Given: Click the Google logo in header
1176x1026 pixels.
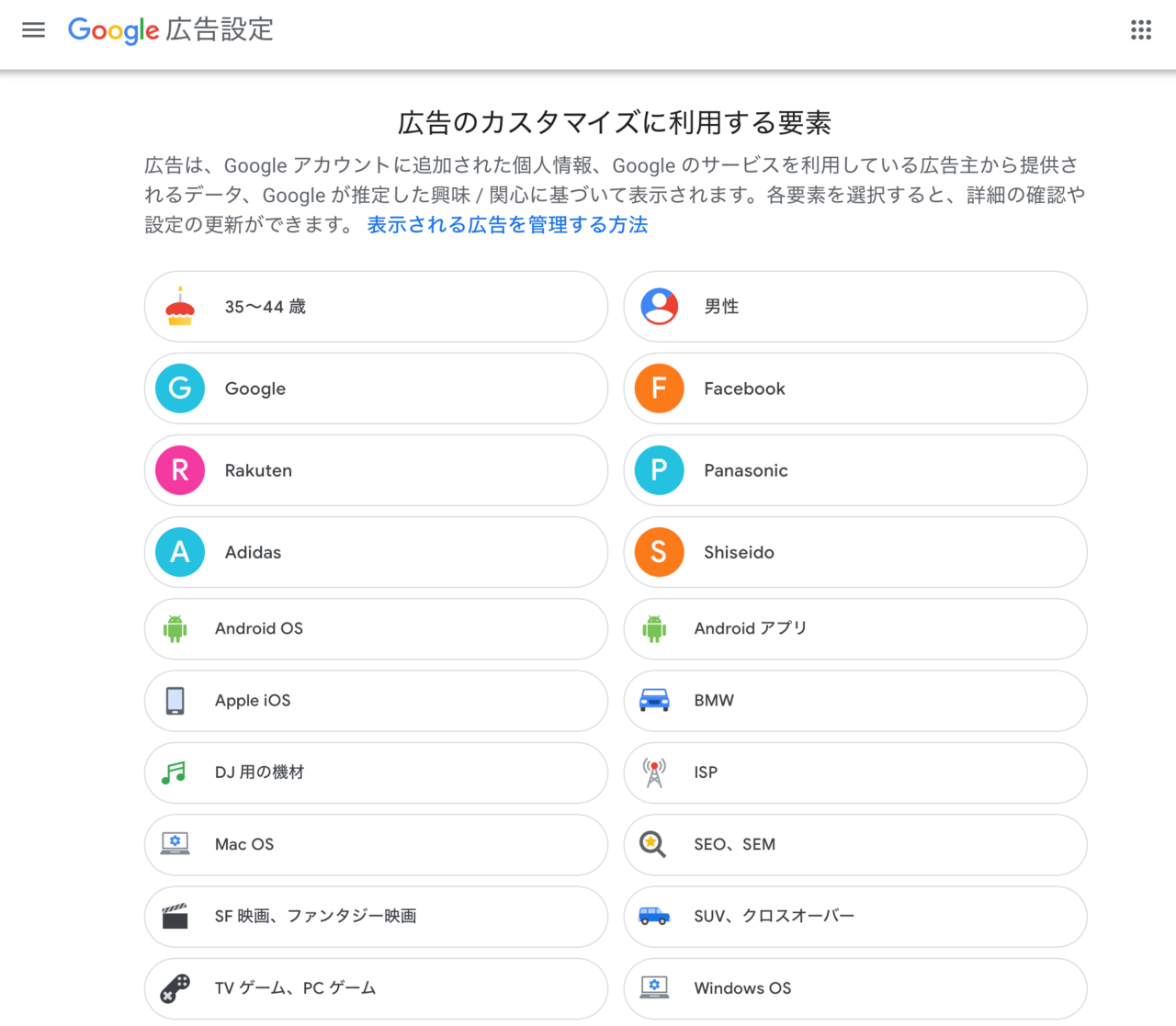Looking at the screenshot, I should coord(113,30).
